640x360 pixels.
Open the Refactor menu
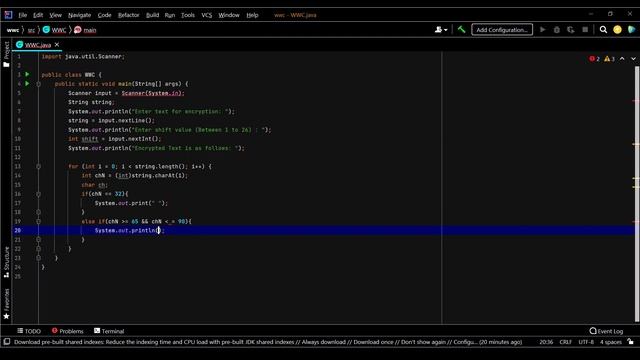click(129, 15)
